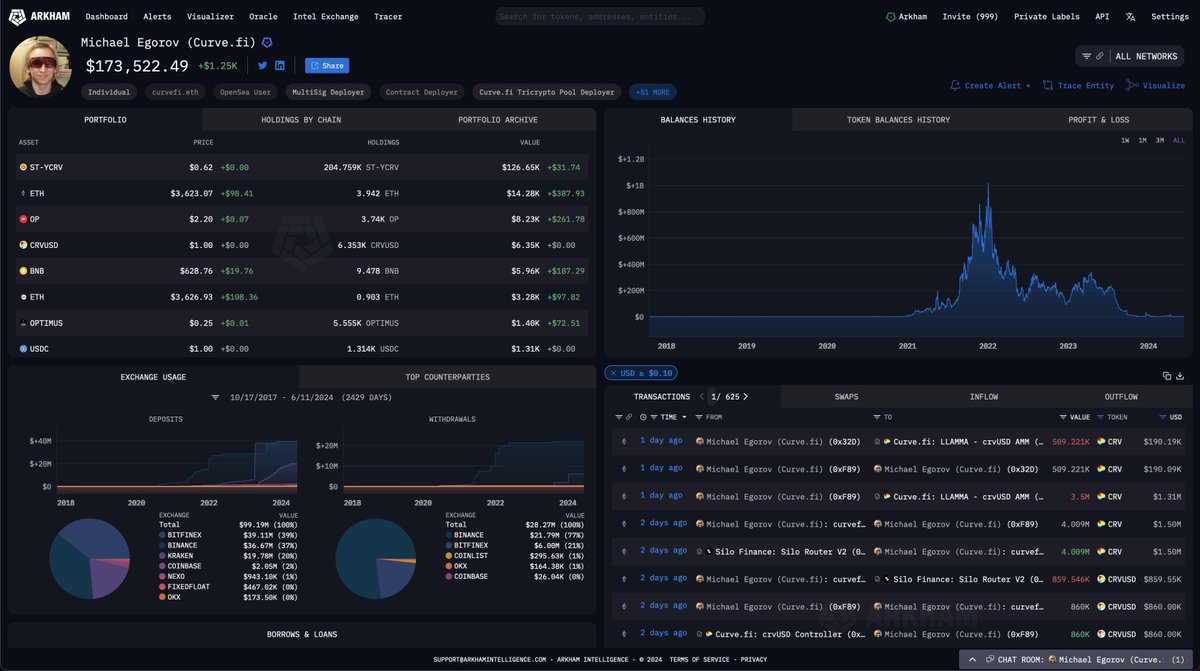
Task: Open the Invite (999) link
Action: [970, 16]
